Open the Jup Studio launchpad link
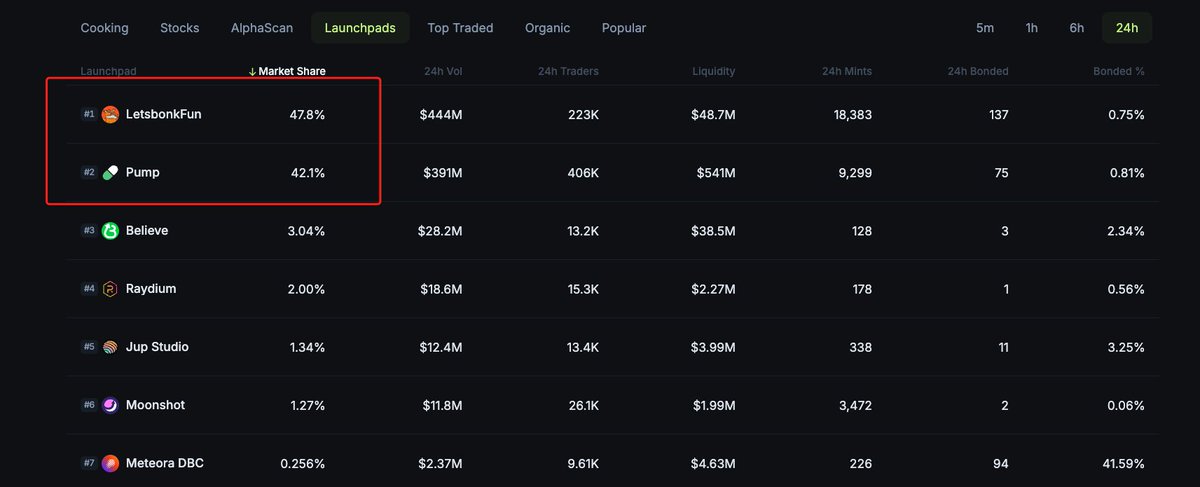This screenshot has height=487, width=1200. click(x=157, y=347)
